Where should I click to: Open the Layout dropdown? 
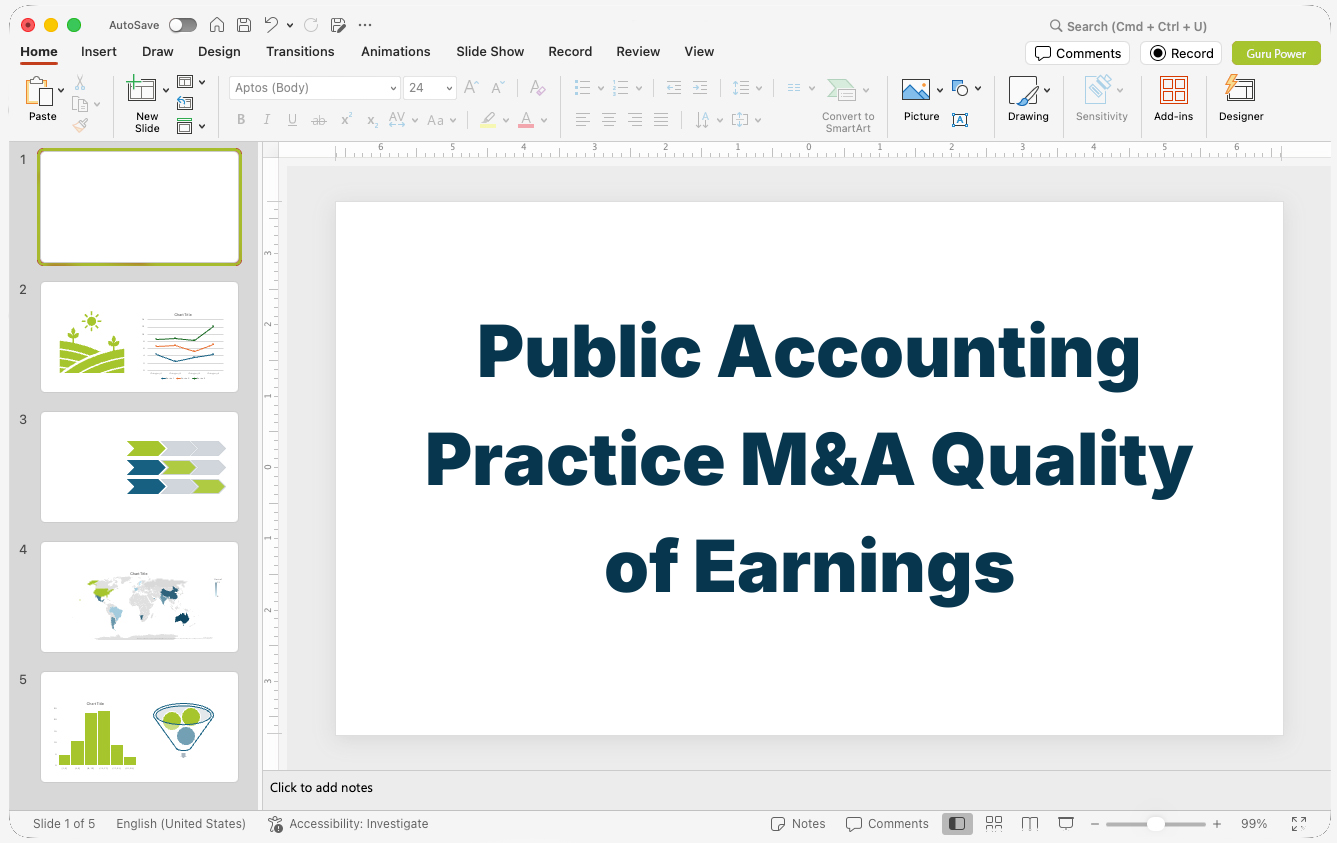coord(191,82)
